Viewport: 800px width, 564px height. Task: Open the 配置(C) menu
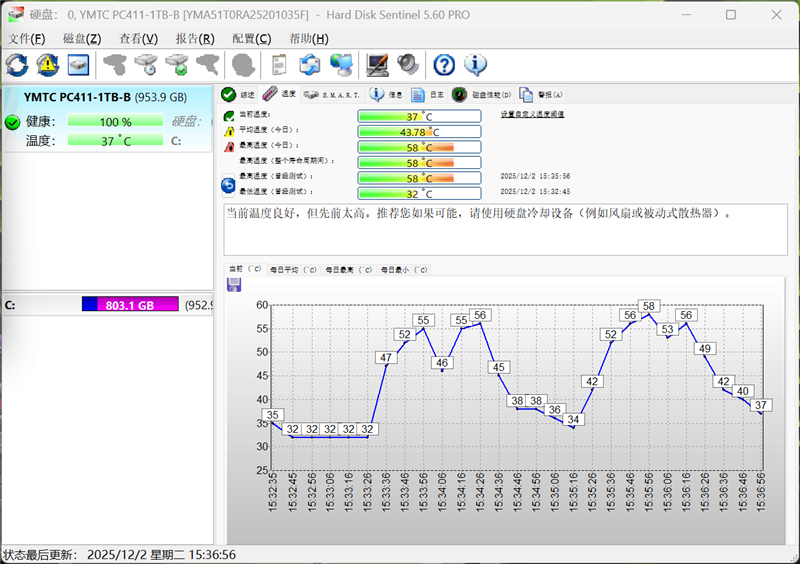pyautogui.click(x=251, y=39)
